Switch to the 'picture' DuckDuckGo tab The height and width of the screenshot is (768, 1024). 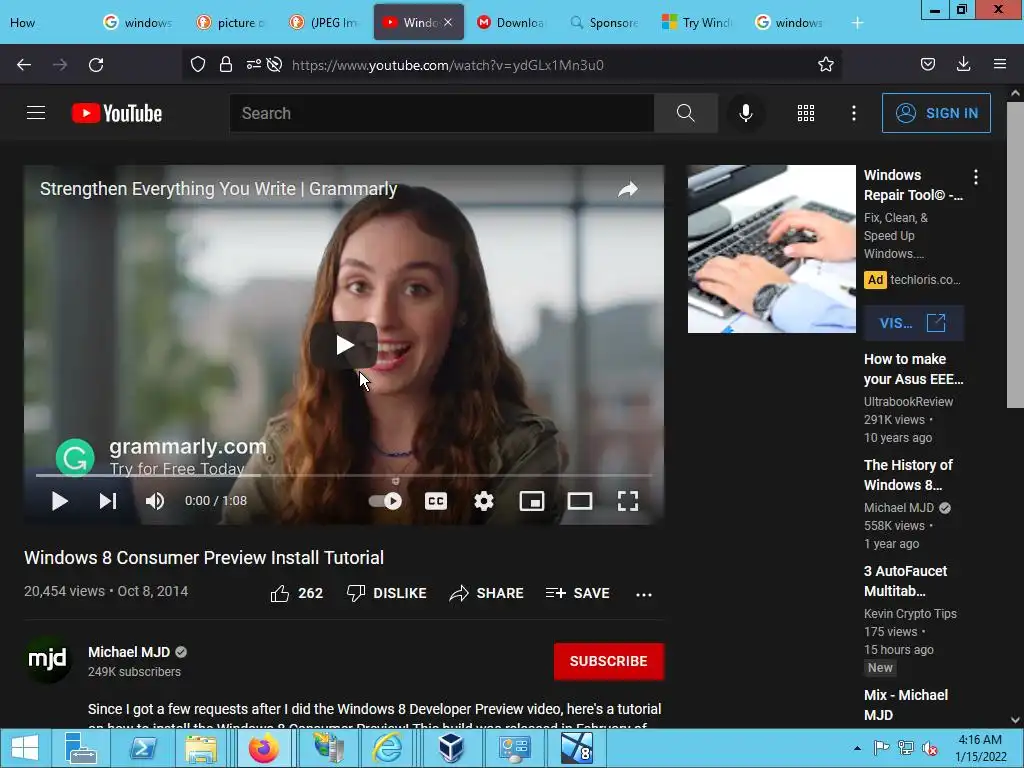pos(232,23)
